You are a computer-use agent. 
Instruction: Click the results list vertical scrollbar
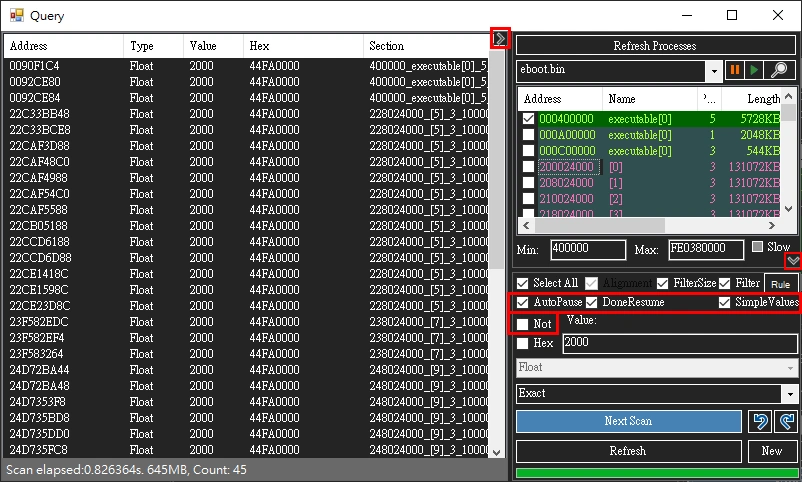[496, 159]
